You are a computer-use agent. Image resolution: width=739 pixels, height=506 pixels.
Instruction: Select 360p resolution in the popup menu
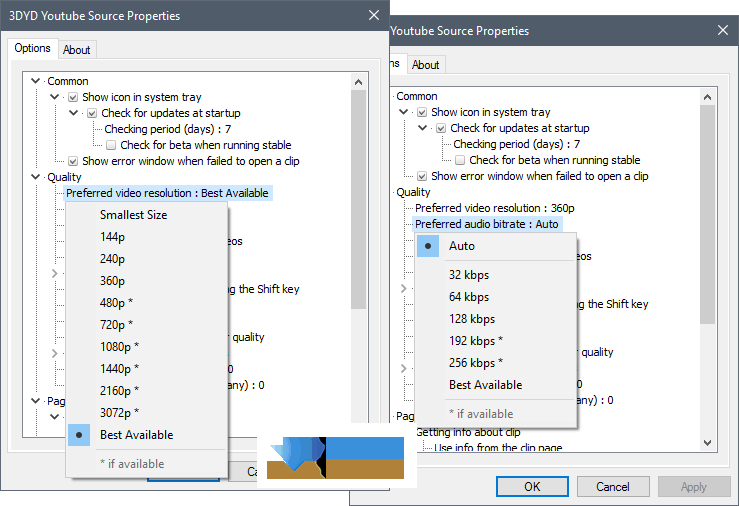(x=147, y=281)
